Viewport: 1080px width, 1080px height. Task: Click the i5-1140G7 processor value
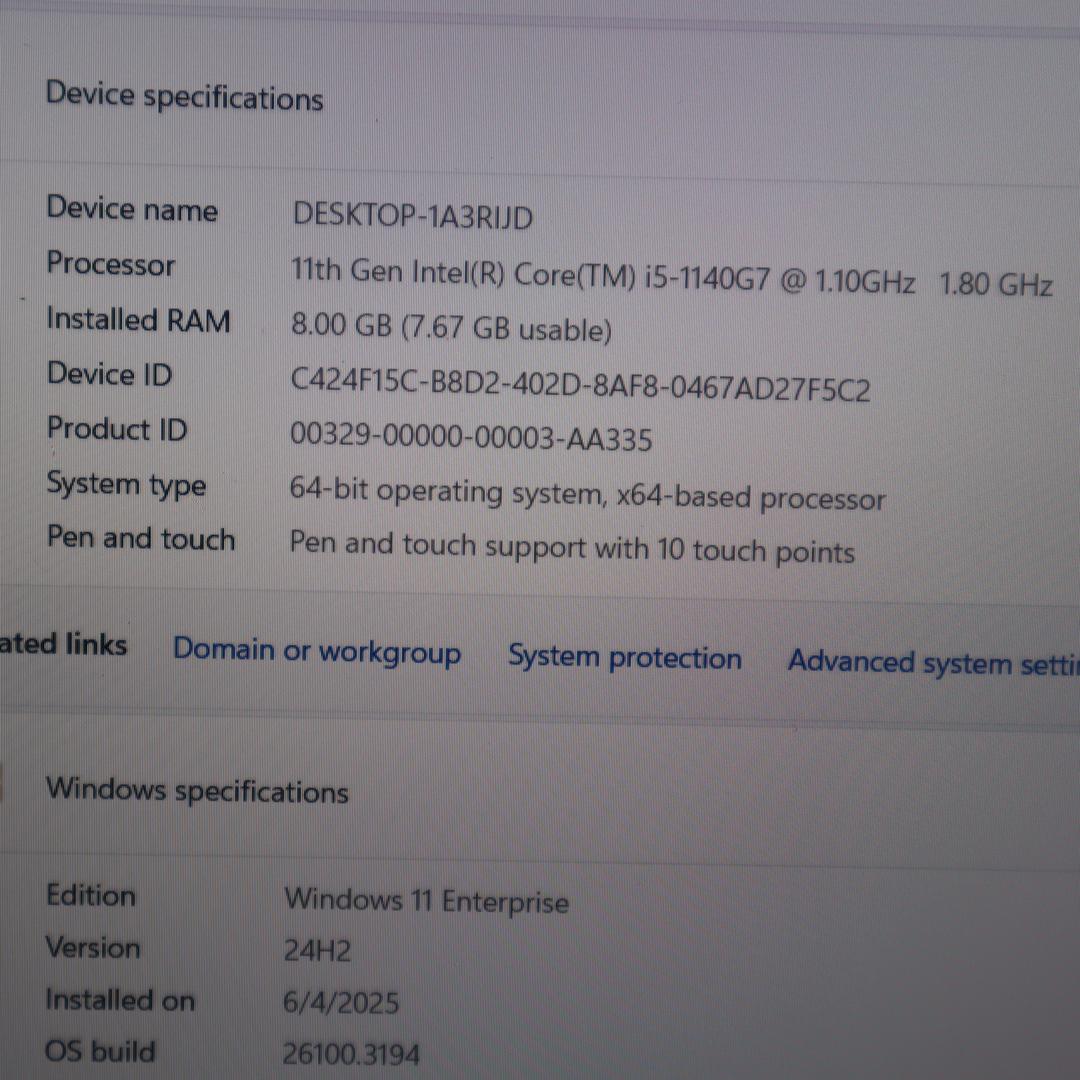[x=670, y=279]
